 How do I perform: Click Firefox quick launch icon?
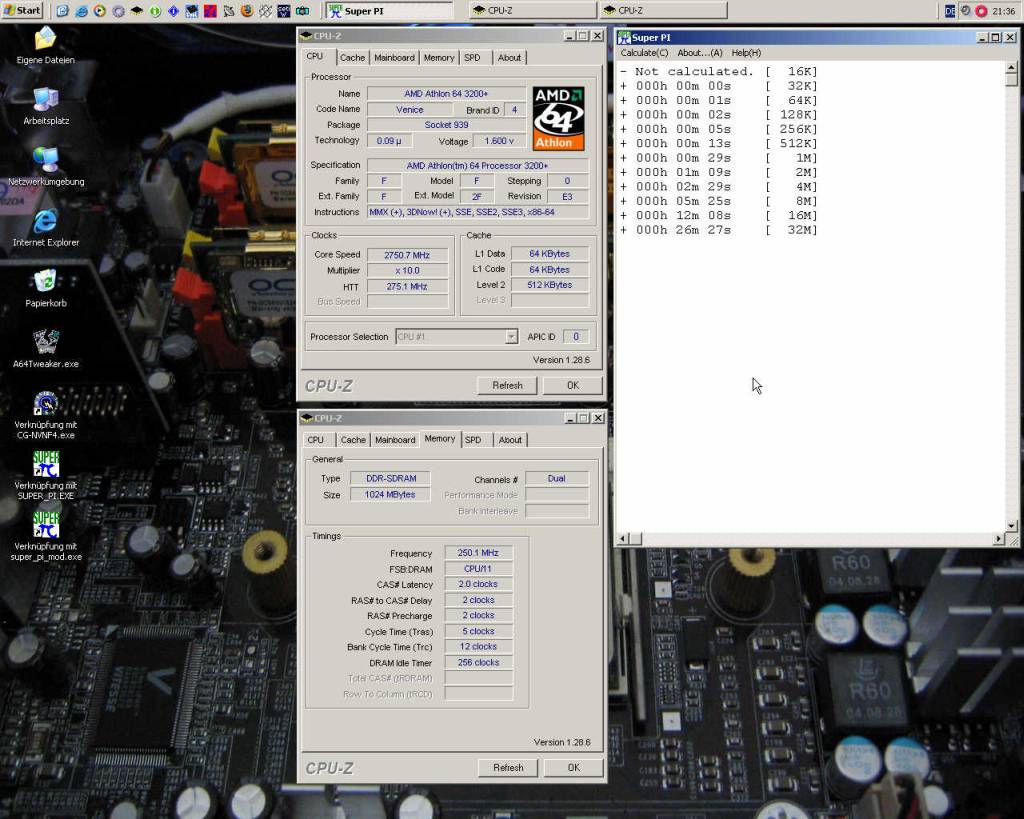247,10
